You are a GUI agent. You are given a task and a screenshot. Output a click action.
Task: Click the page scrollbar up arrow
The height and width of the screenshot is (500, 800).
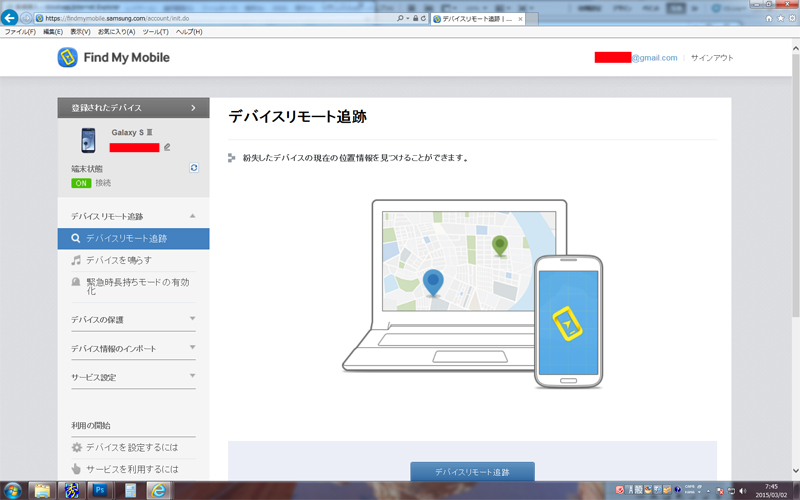tap(795, 48)
